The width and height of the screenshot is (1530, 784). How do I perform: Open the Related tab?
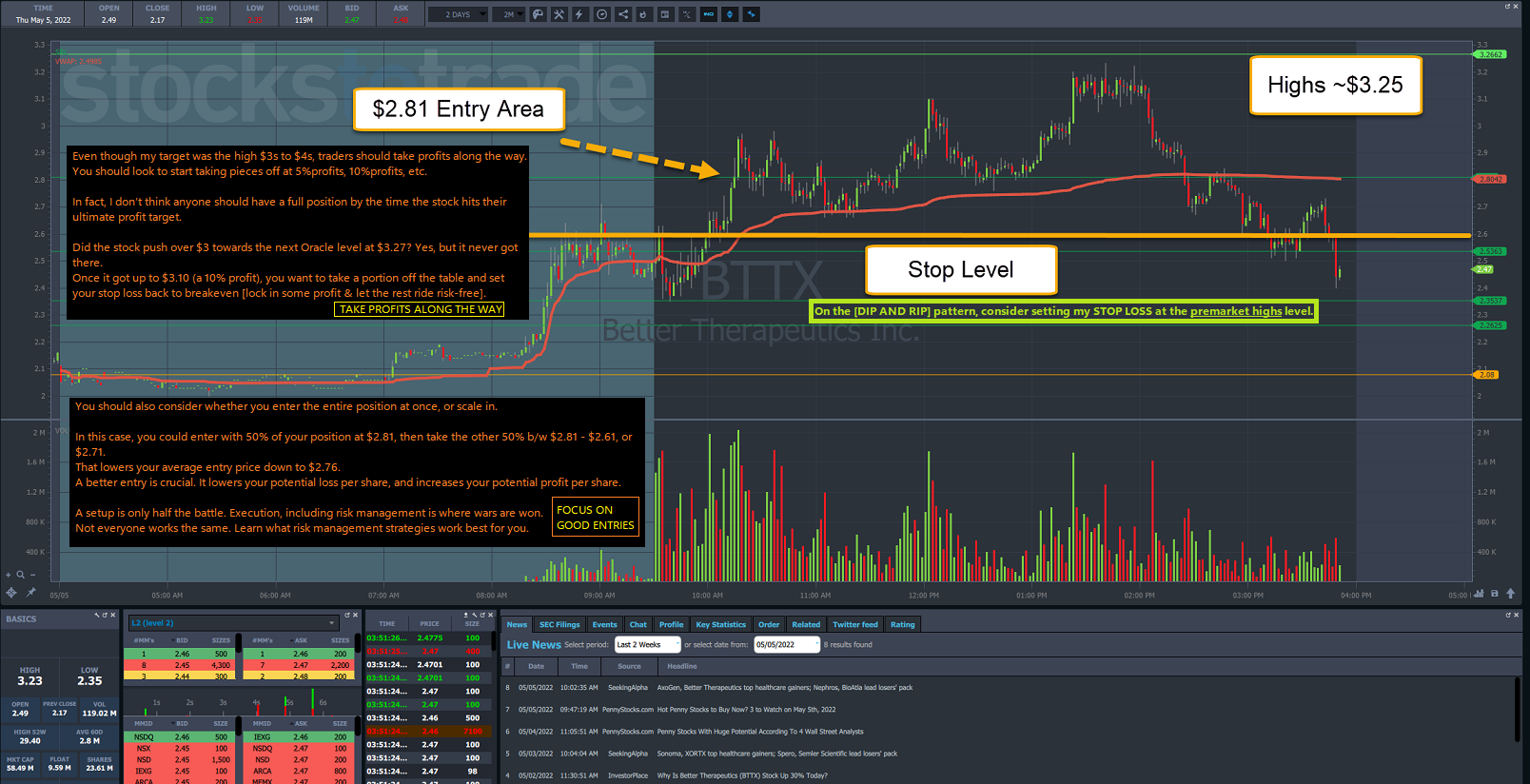806,625
